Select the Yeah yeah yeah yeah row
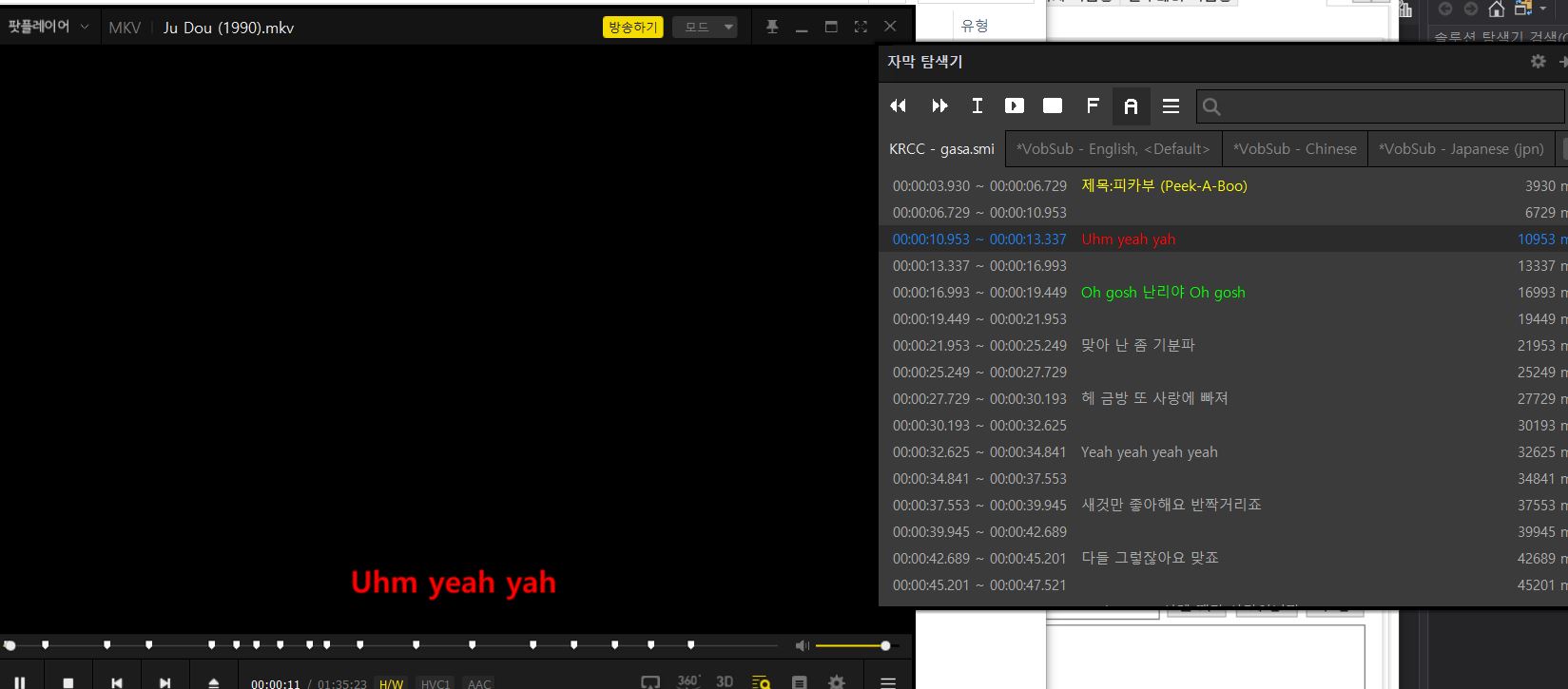The width and height of the screenshot is (1568, 689). 1223,451
